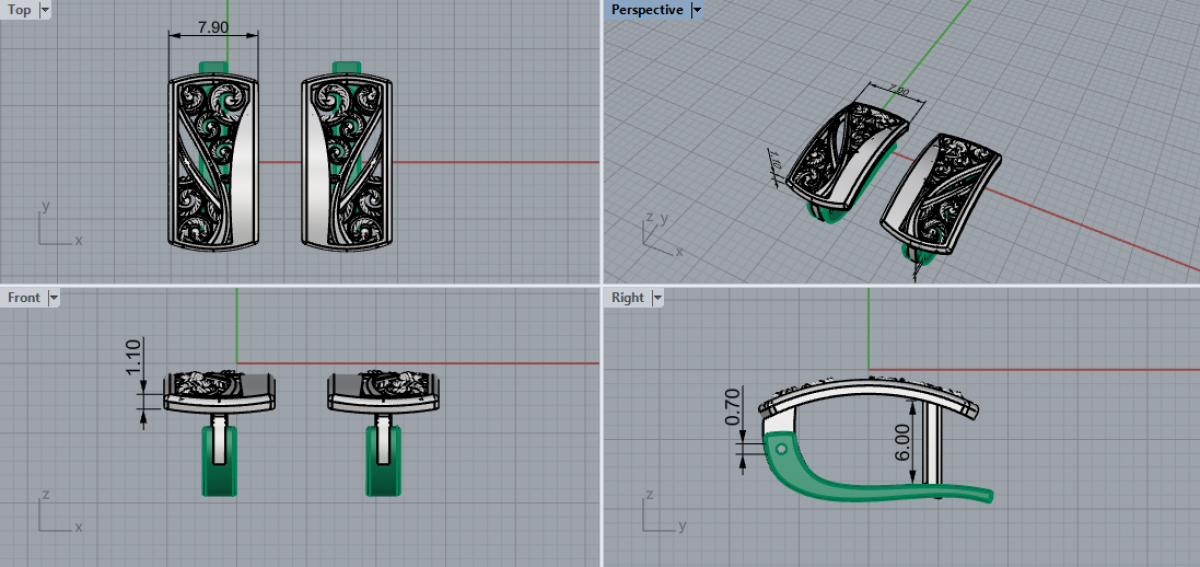Open the Front viewport dropdown arrow
Screen dimensions: 1200x567
(54, 298)
